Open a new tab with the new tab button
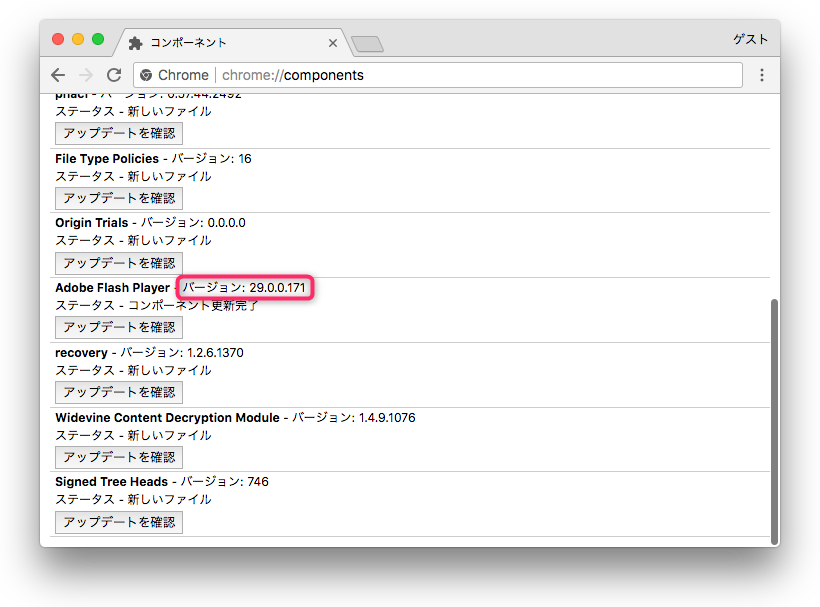The image size is (820, 607). click(x=367, y=43)
